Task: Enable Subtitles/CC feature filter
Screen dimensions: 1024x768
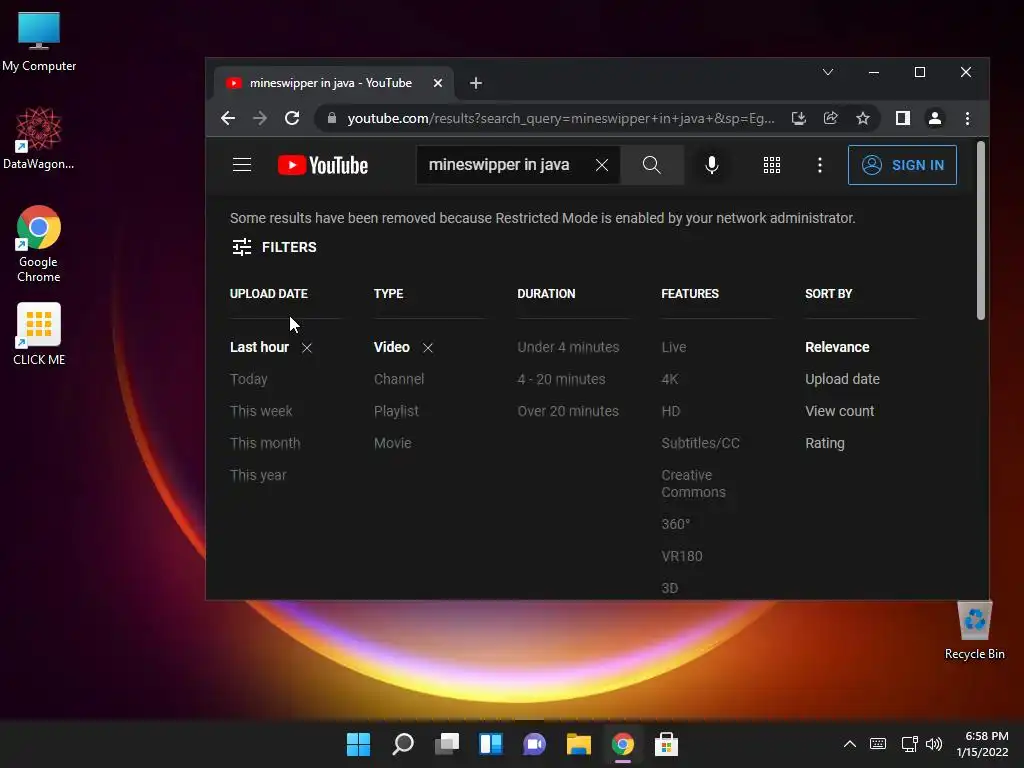Action: point(700,443)
